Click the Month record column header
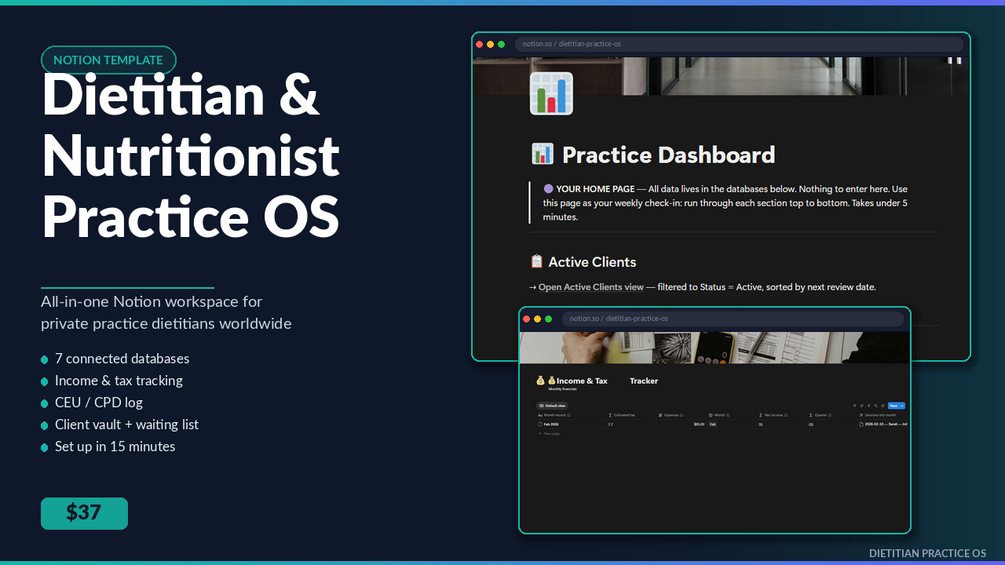 (554, 415)
